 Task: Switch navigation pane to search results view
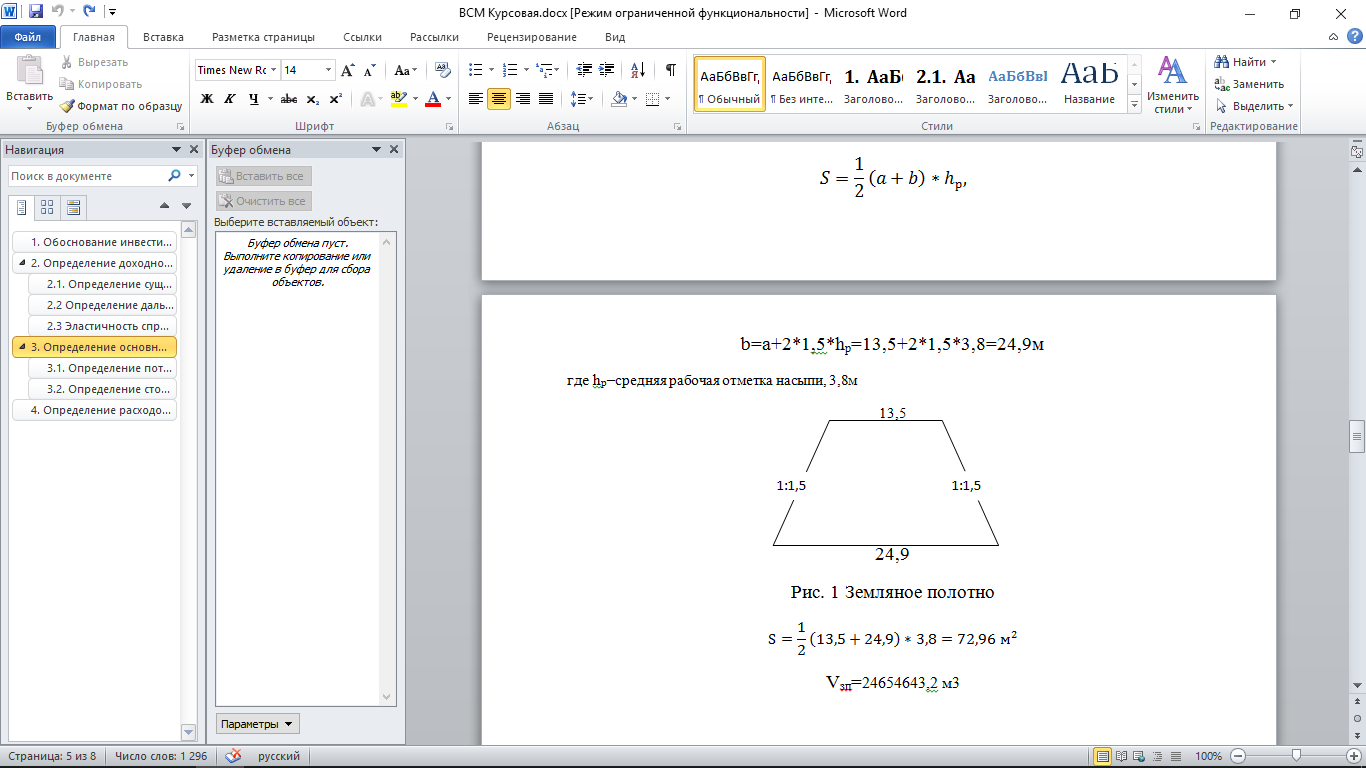73,207
